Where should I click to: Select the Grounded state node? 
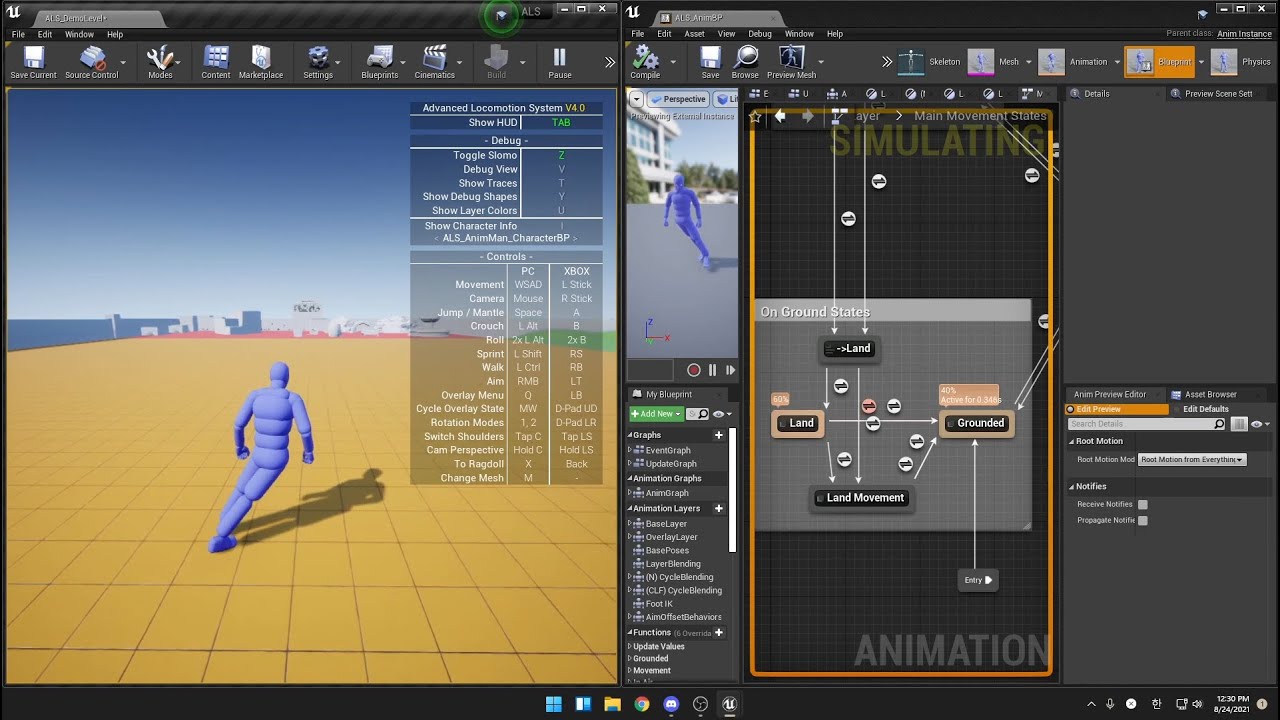tap(975, 423)
